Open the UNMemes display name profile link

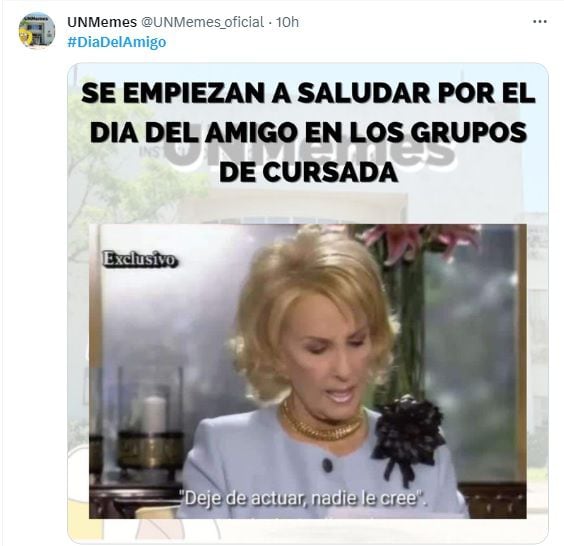102,22
